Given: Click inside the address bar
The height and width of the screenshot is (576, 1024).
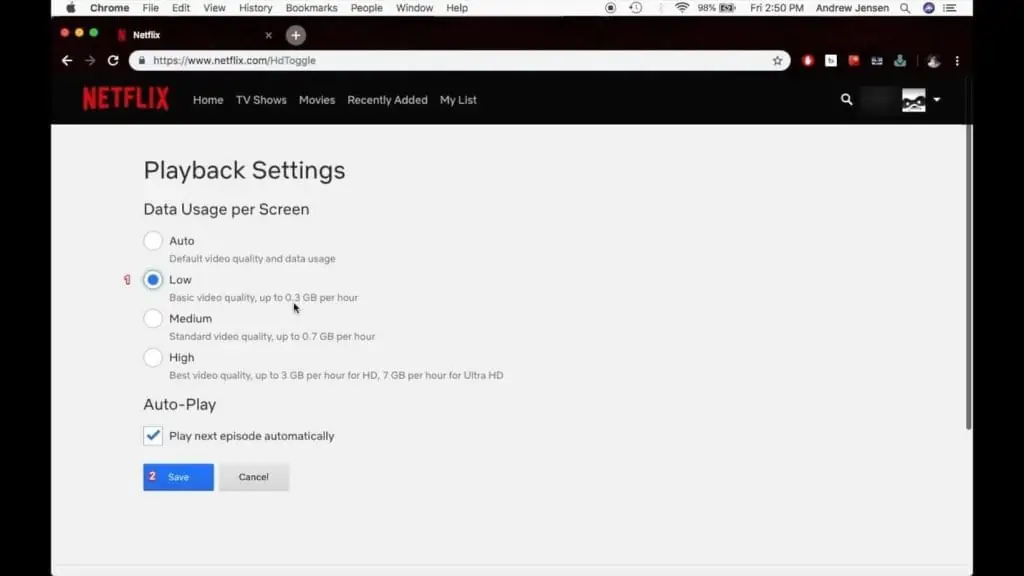Looking at the screenshot, I should 400,60.
